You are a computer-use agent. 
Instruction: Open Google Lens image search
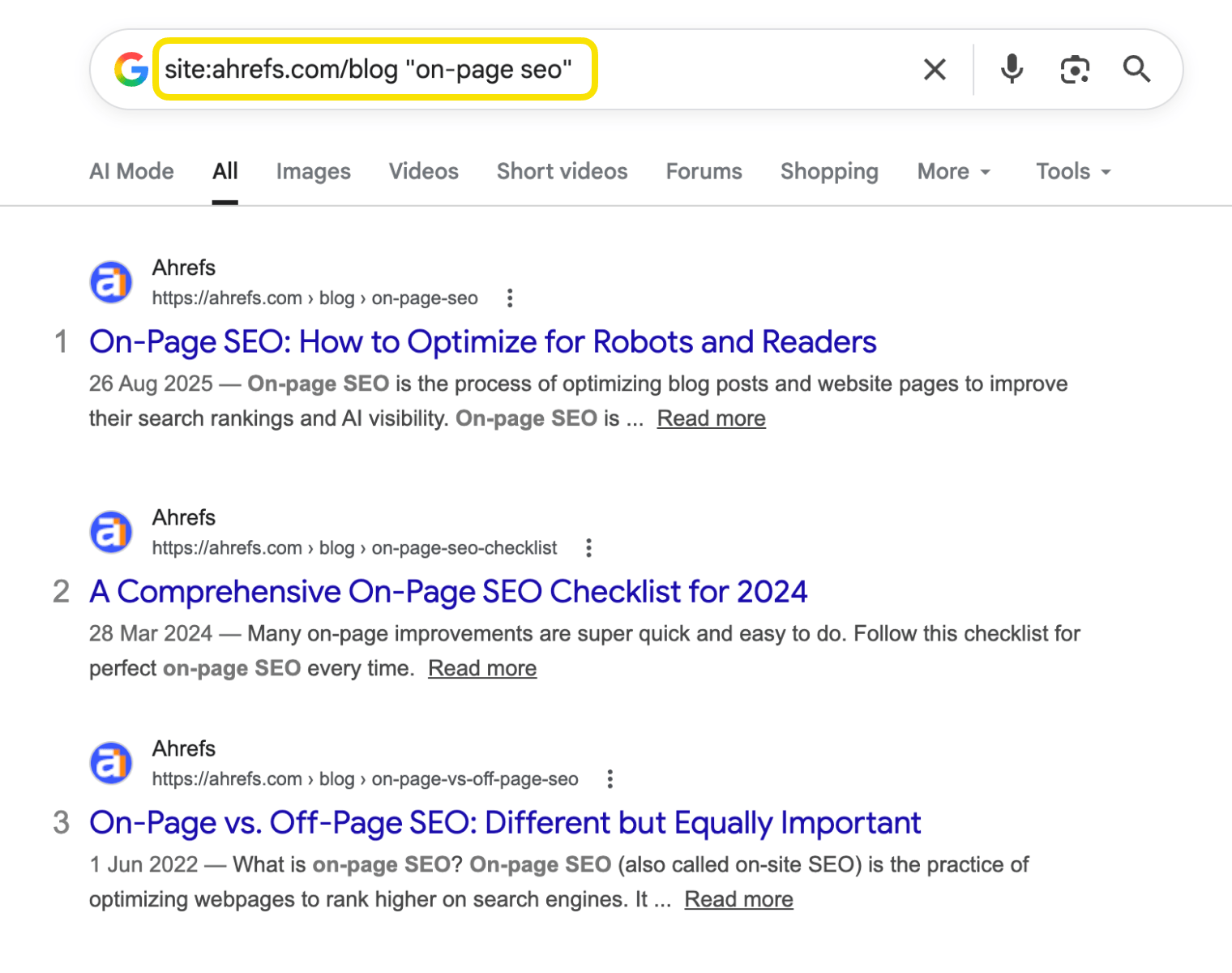tap(1074, 69)
